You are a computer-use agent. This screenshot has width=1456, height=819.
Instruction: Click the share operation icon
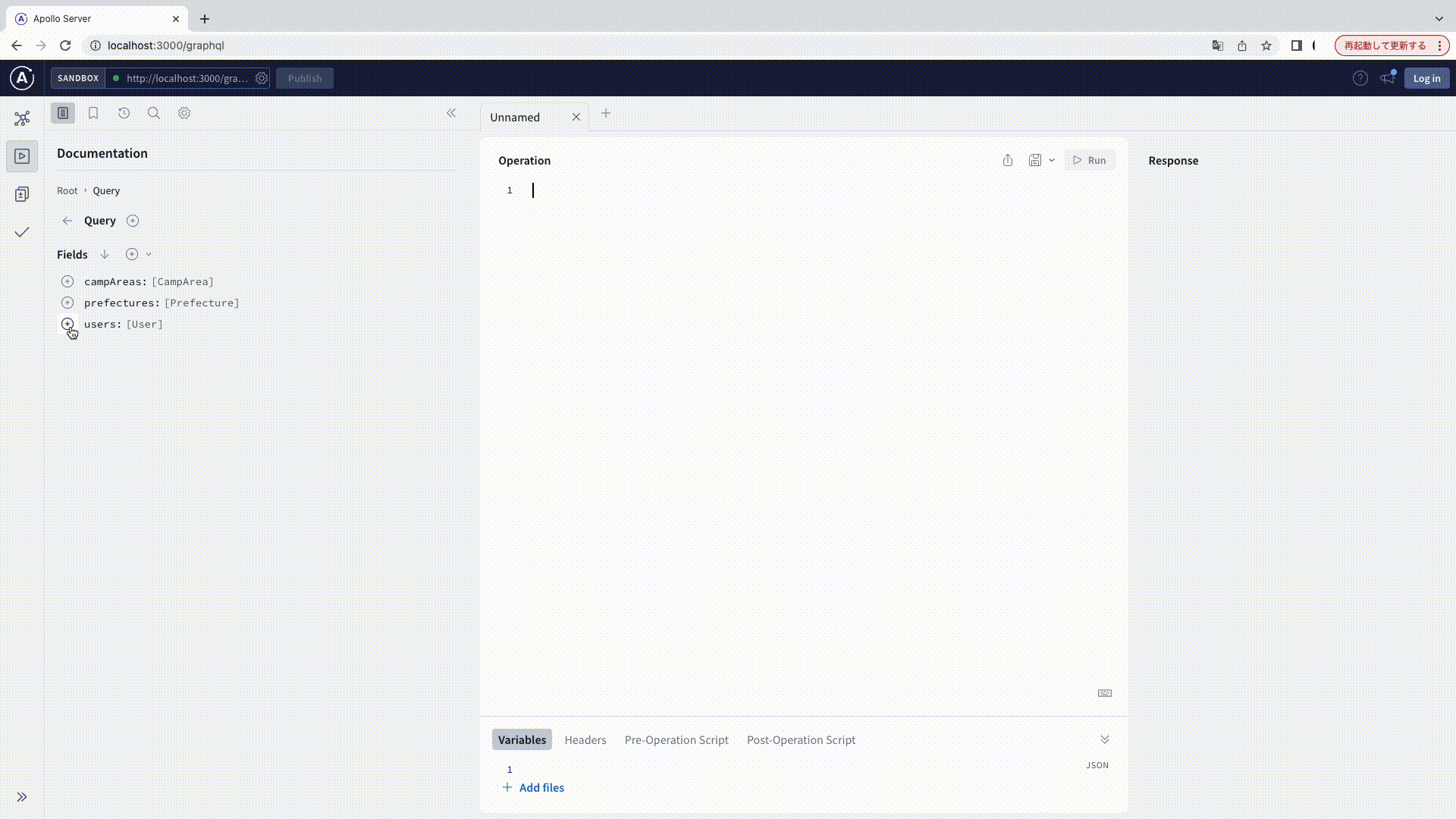coord(1008,160)
